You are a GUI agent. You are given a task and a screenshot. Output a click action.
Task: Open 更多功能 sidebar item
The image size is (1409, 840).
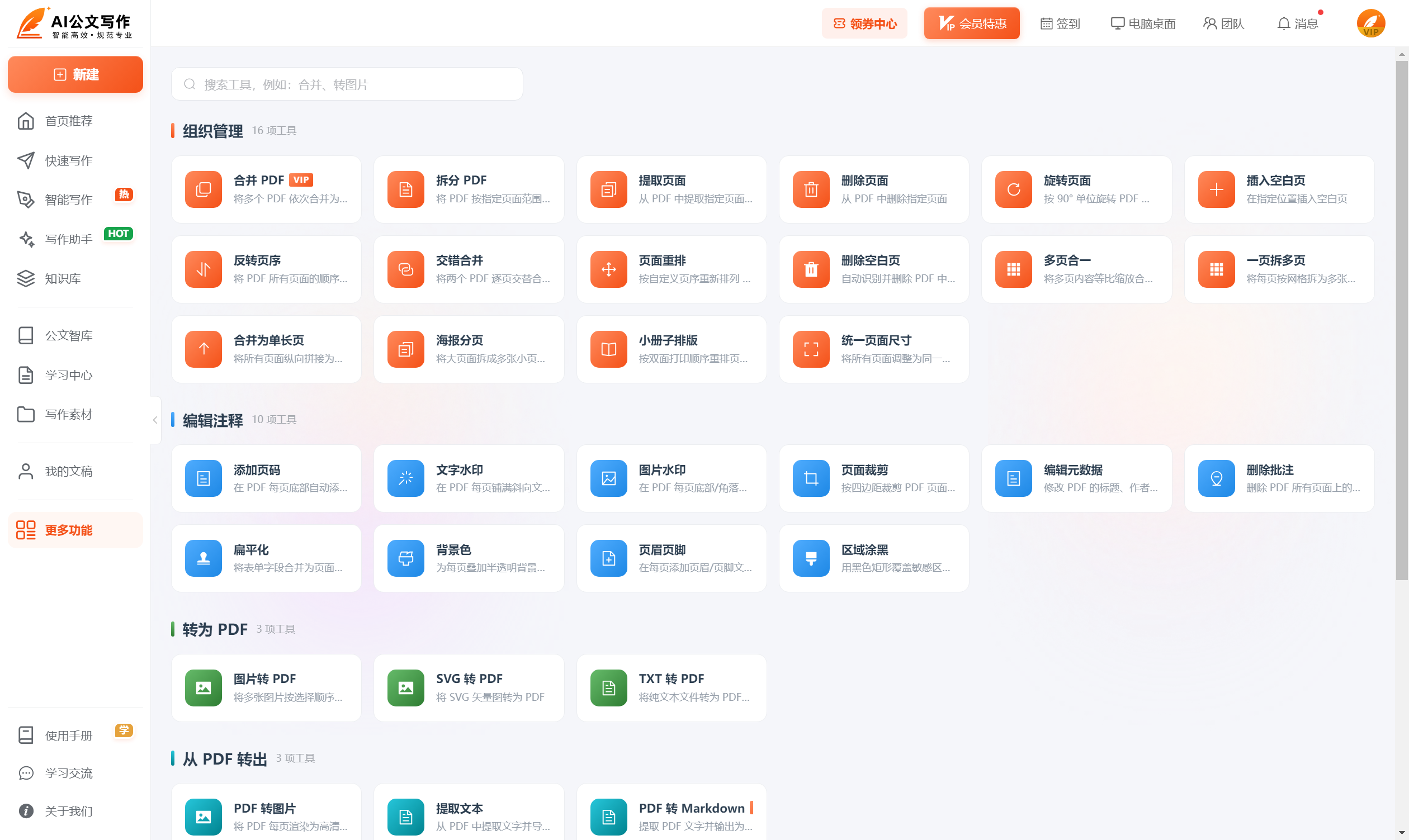click(x=75, y=530)
